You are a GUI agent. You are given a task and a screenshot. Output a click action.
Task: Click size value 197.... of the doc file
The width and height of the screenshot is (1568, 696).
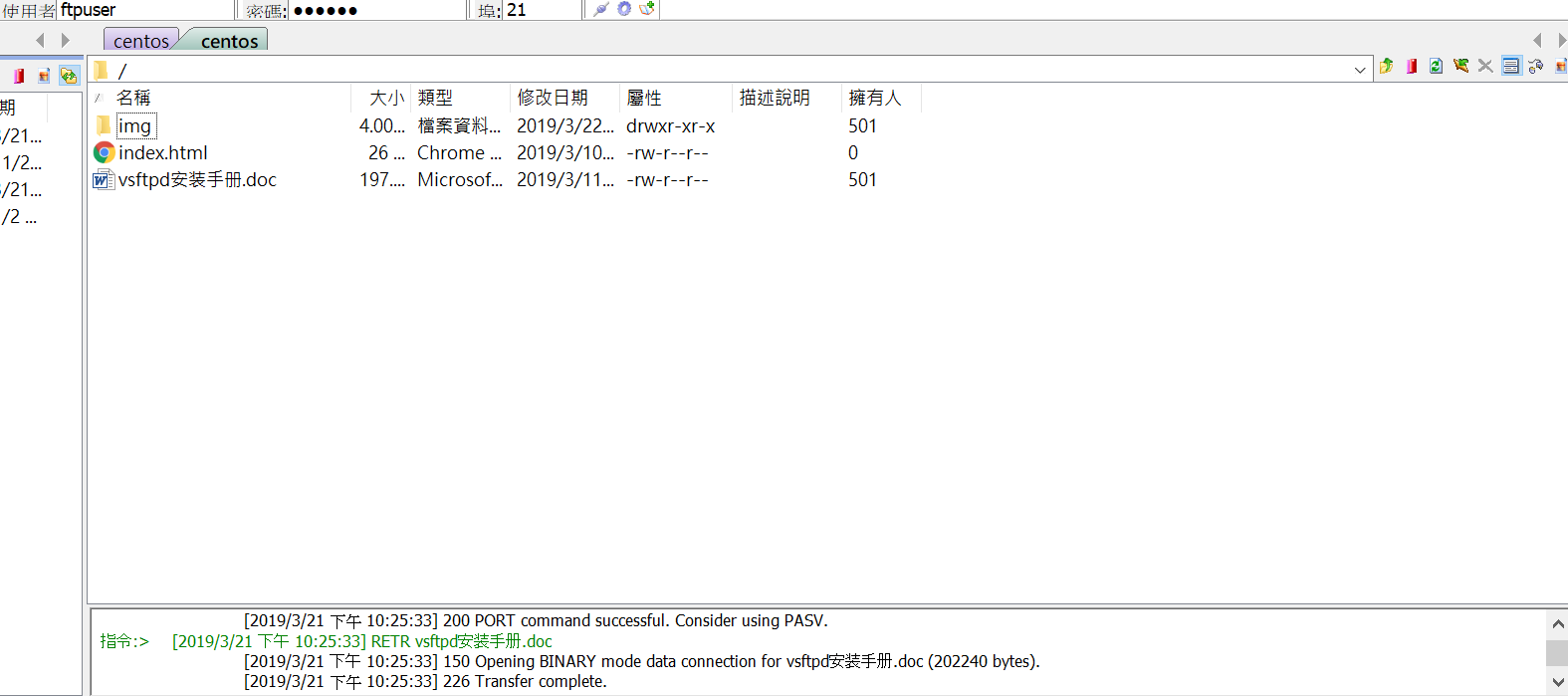[x=382, y=179]
